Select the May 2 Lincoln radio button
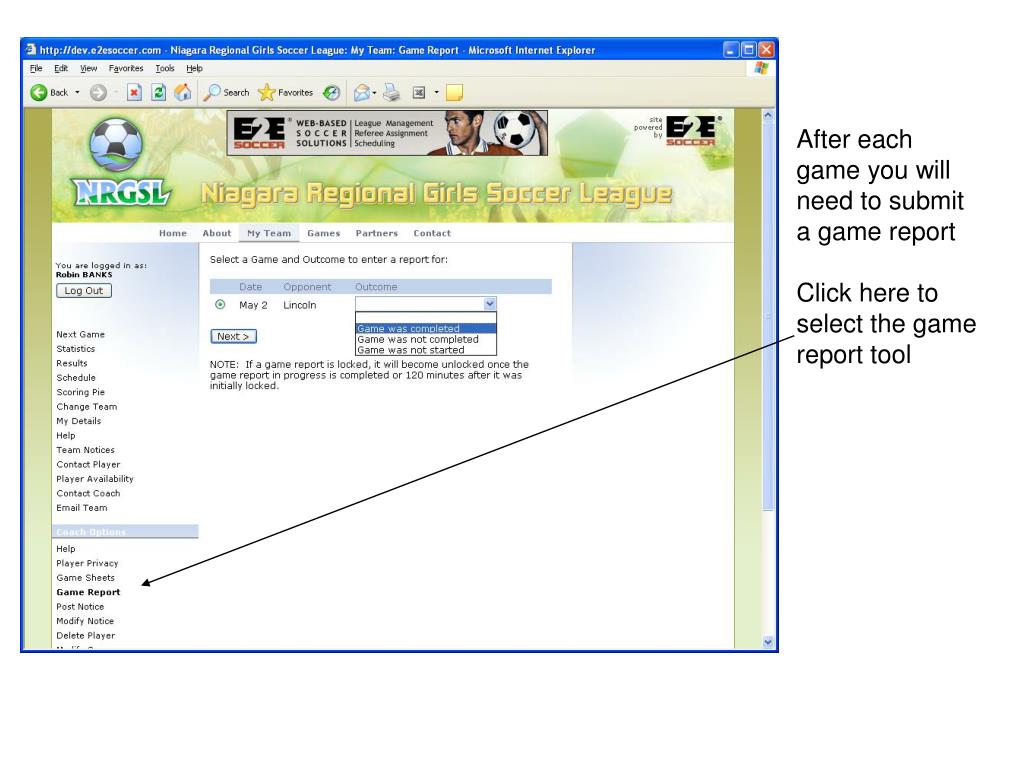Image resolution: width=1024 pixels, height=768 pixels. [x=220, y=304]
